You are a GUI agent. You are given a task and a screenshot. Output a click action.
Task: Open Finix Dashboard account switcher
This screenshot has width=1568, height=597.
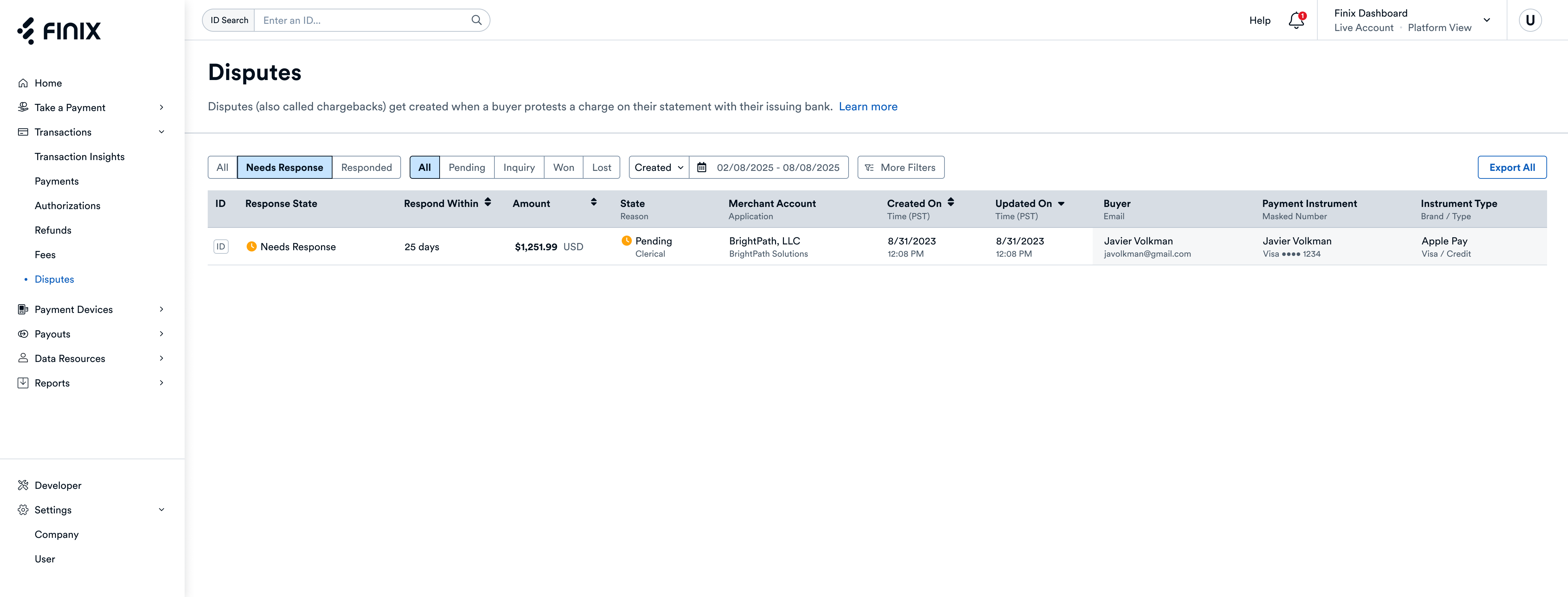1411,20
